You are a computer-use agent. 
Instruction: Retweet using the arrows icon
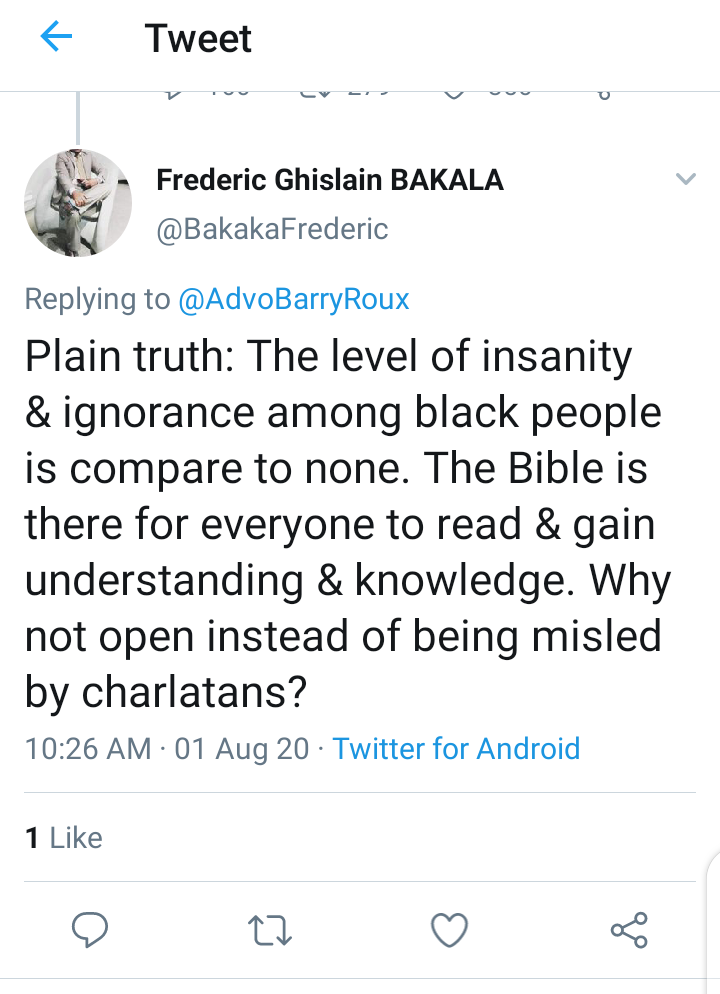tap(269, 931)
